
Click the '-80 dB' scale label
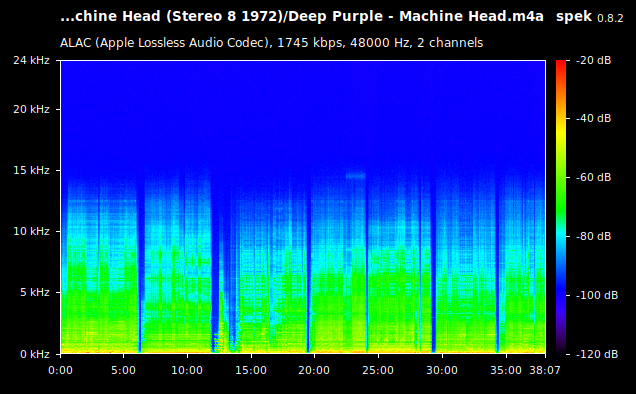click(x=593, y=236)
